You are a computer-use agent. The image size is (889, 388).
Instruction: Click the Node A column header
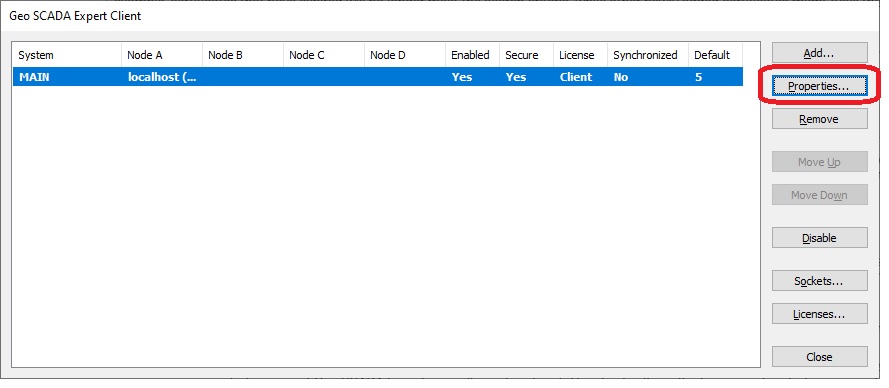click(x=162, y=55)
